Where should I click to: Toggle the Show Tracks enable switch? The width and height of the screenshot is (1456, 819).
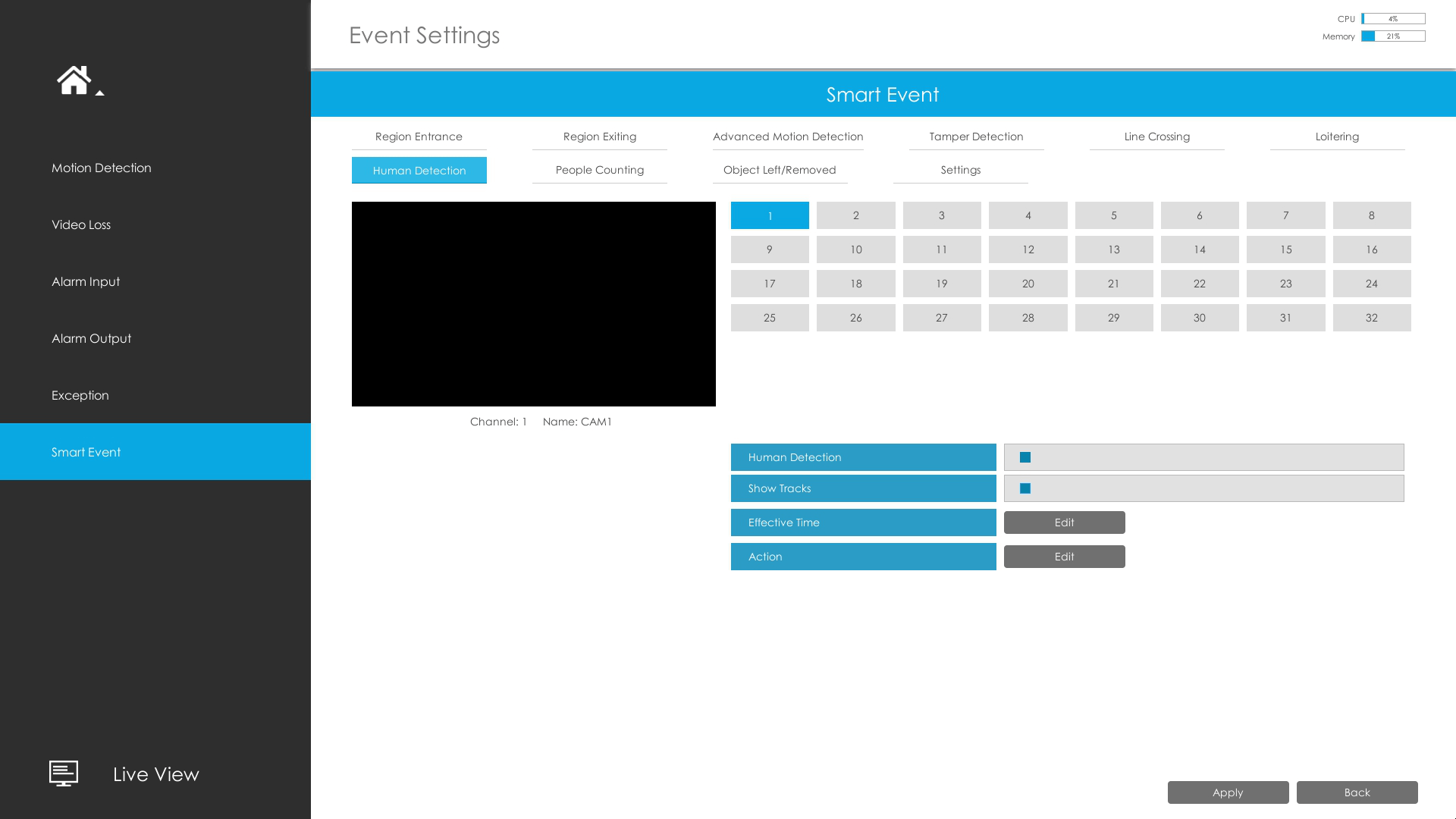(x=1025, y=488)
